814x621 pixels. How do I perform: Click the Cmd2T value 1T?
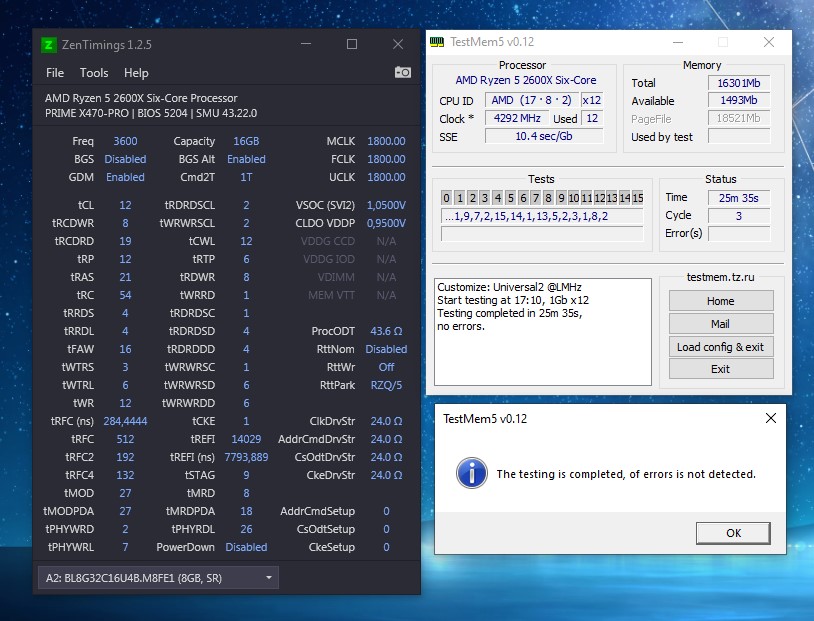(246, 177)
